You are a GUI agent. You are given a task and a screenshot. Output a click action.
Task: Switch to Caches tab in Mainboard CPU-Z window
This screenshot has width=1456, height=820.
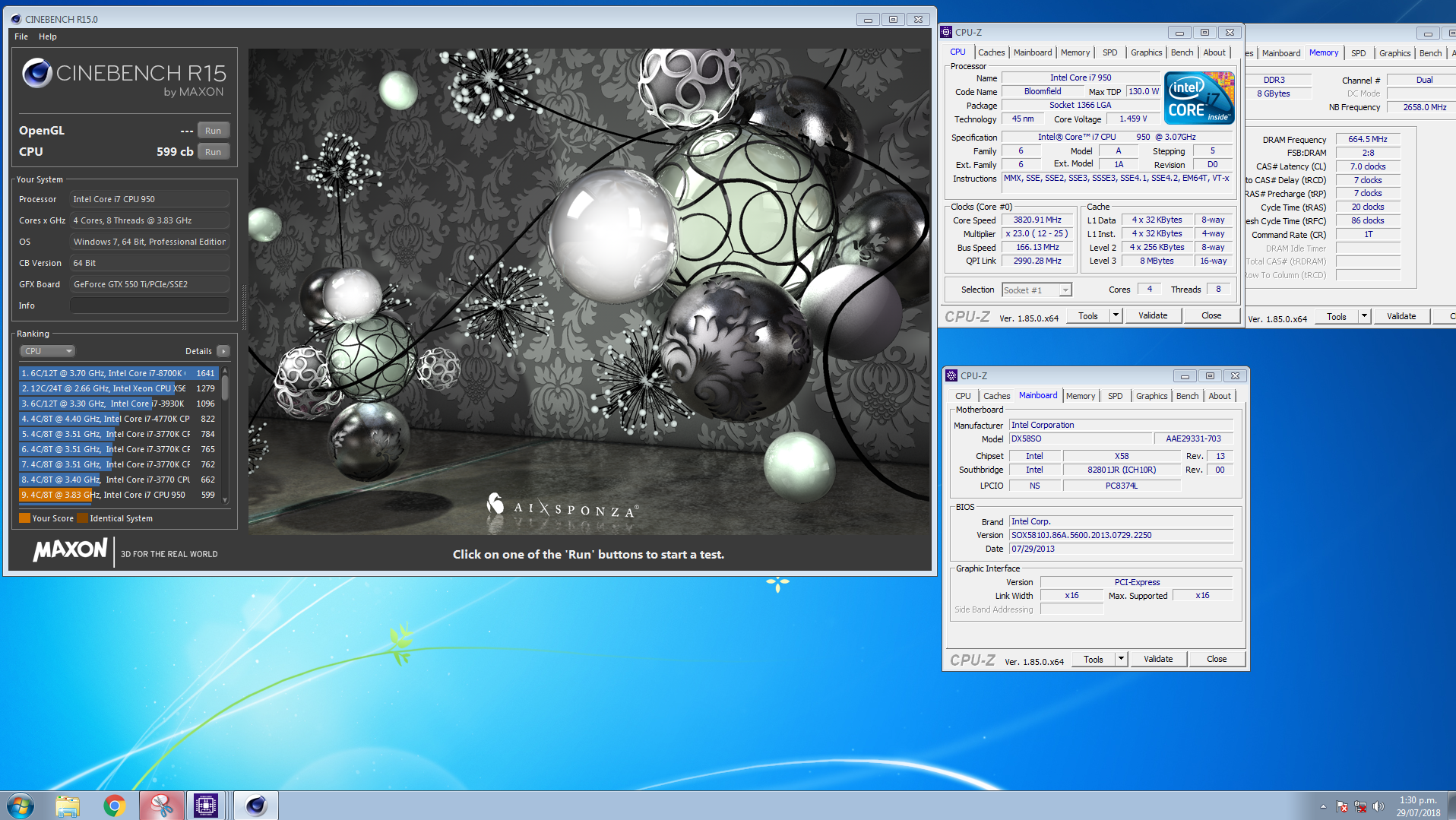(996, 396)
